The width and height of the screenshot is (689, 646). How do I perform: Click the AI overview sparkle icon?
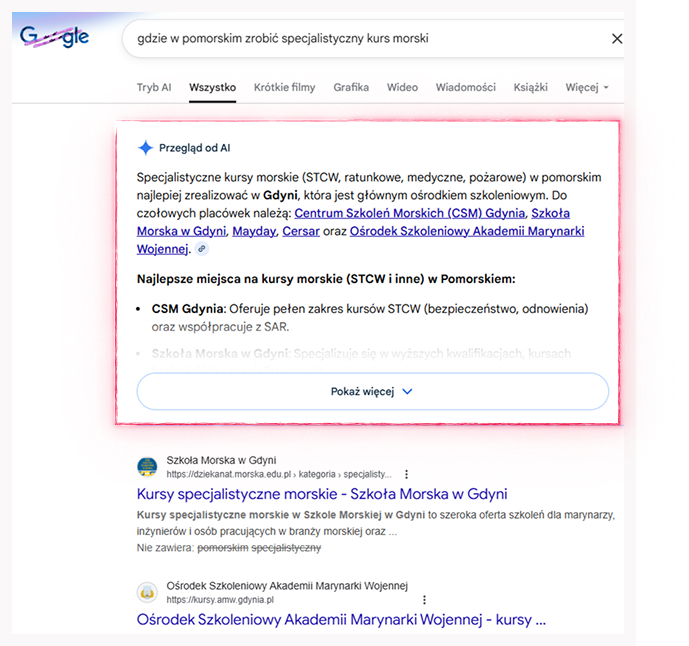pos(145,148)
